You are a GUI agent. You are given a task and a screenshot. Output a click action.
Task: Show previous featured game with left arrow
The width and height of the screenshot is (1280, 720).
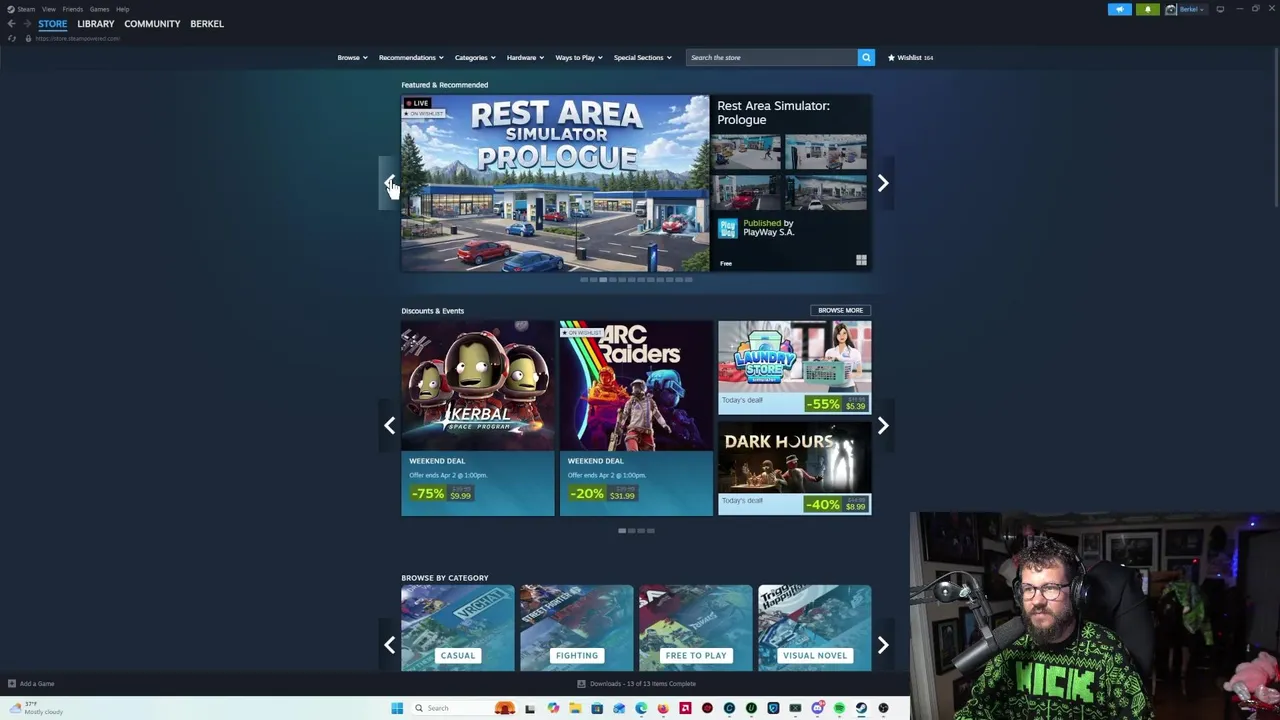point(389,183)
